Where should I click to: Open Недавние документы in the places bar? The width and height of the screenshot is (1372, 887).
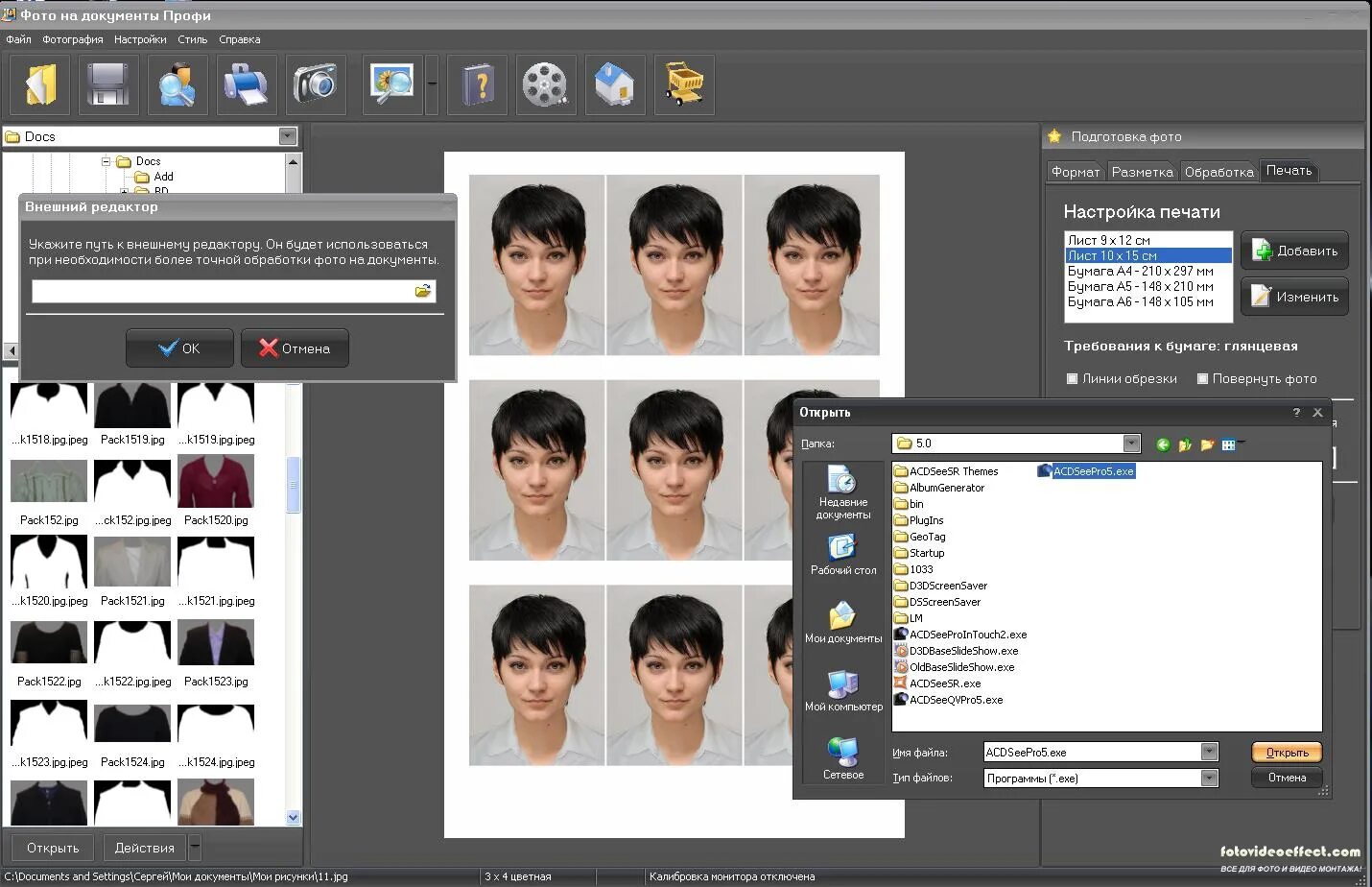(x=843, y=492)
